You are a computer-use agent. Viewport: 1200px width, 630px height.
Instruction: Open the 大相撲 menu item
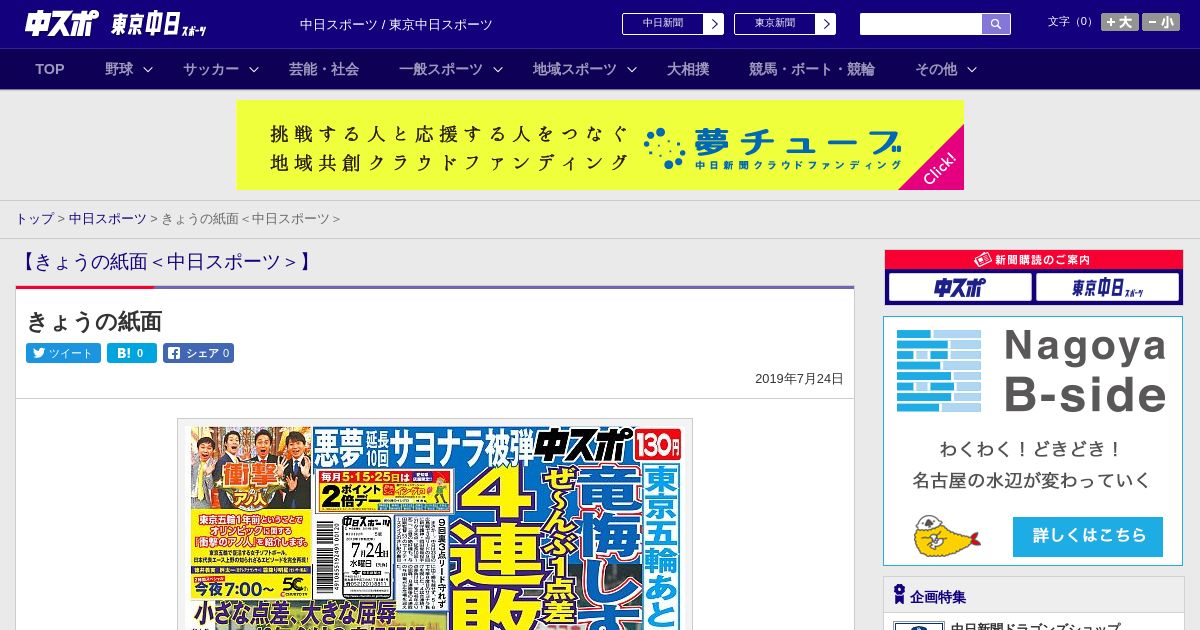point(688,69)
